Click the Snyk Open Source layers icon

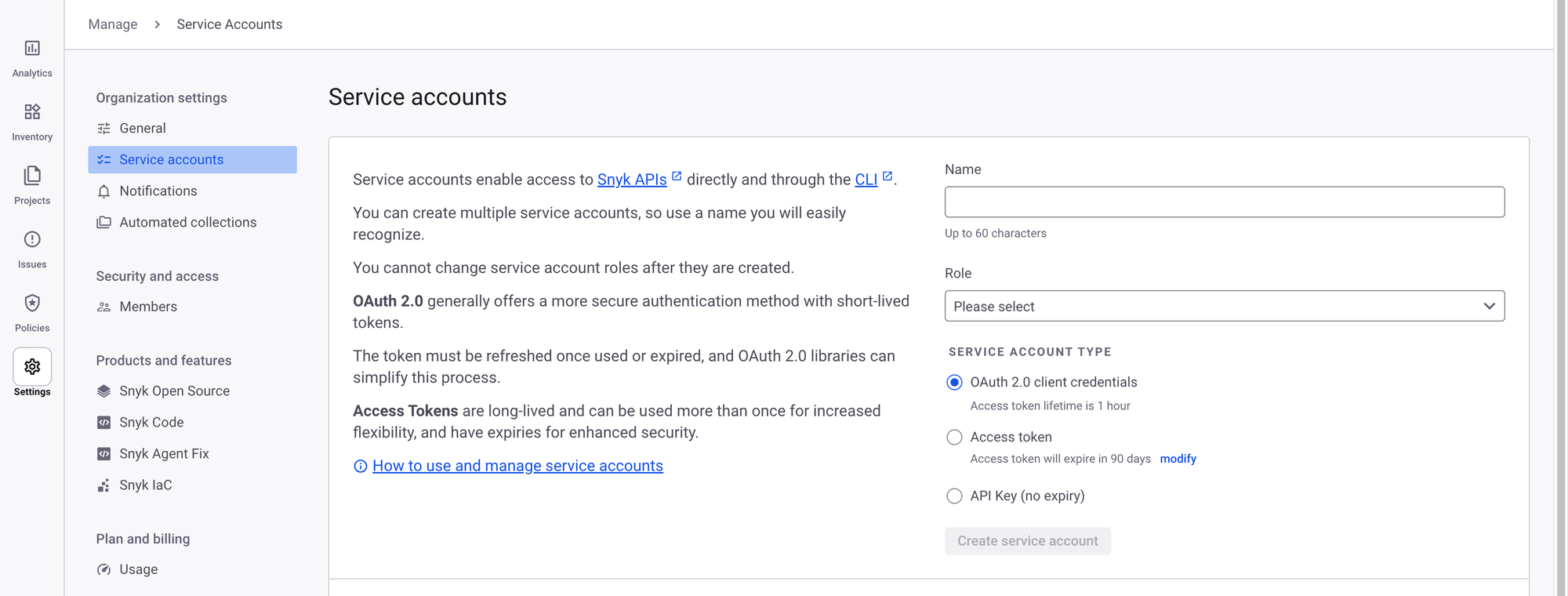point(103,391)
